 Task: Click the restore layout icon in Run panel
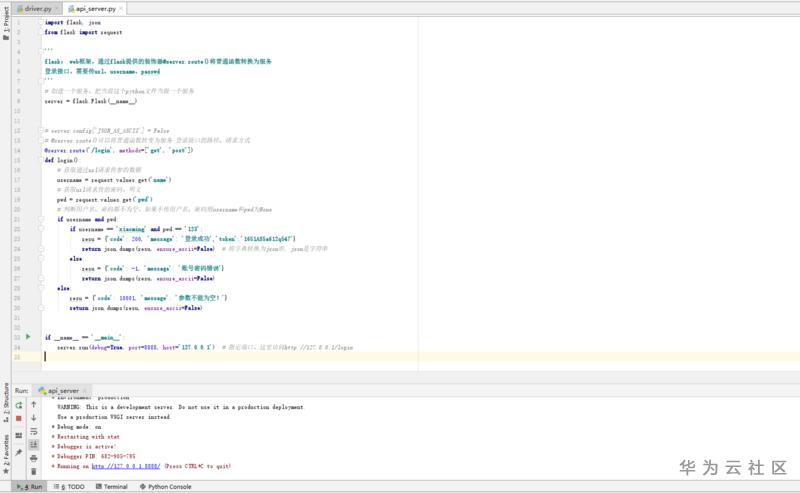click(x=19, y=435)
